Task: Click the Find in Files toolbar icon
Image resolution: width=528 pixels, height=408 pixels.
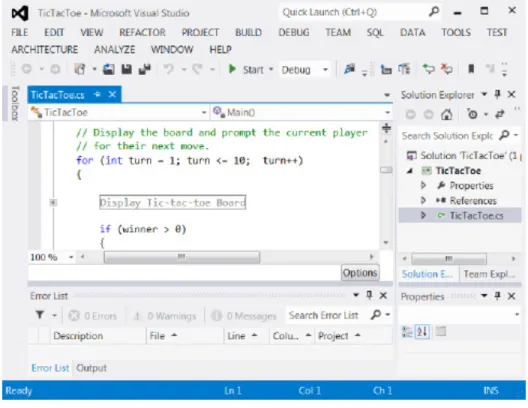Action: pos(350,69)
